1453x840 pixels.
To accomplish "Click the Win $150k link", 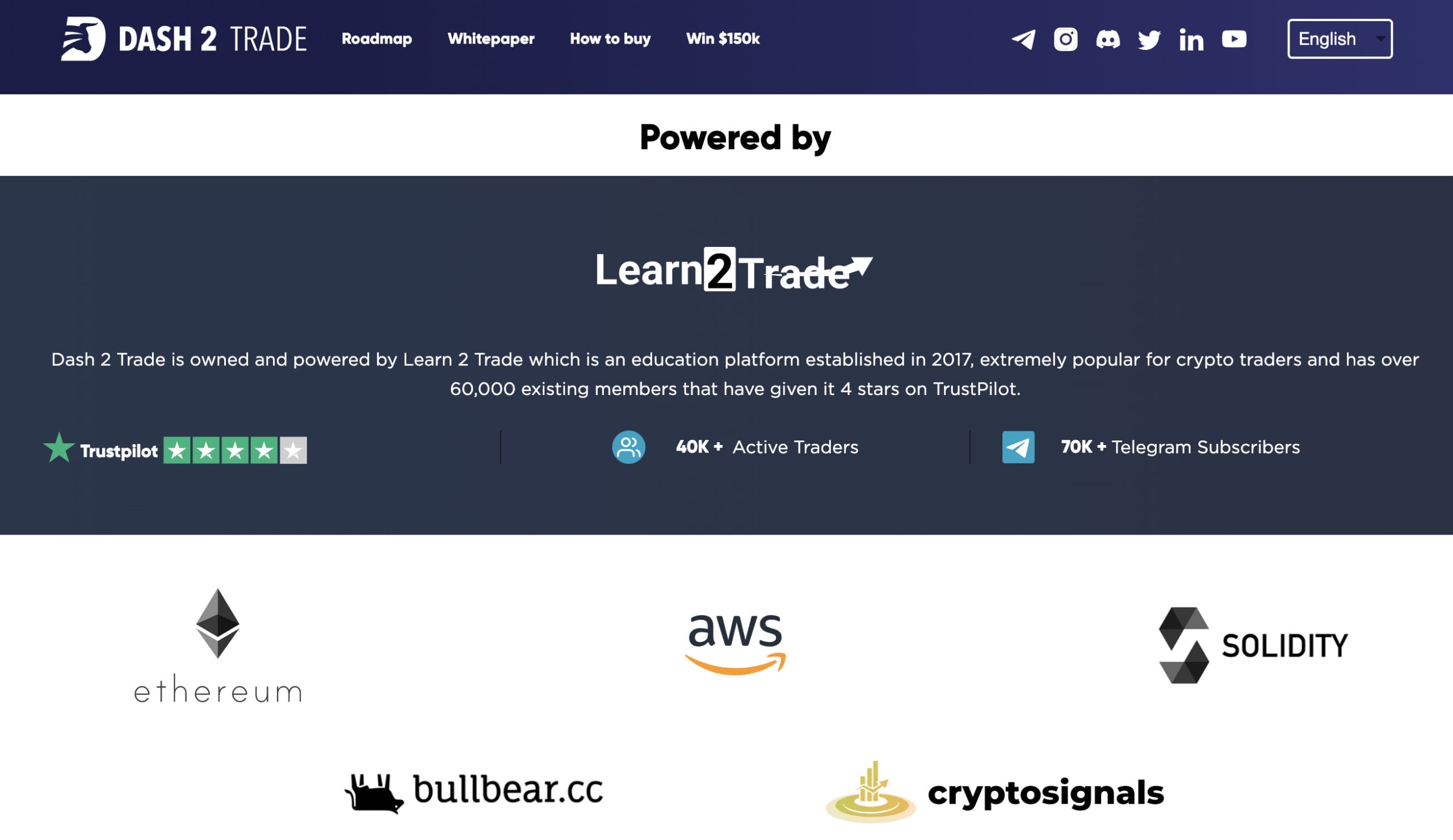I will (722, 38).
